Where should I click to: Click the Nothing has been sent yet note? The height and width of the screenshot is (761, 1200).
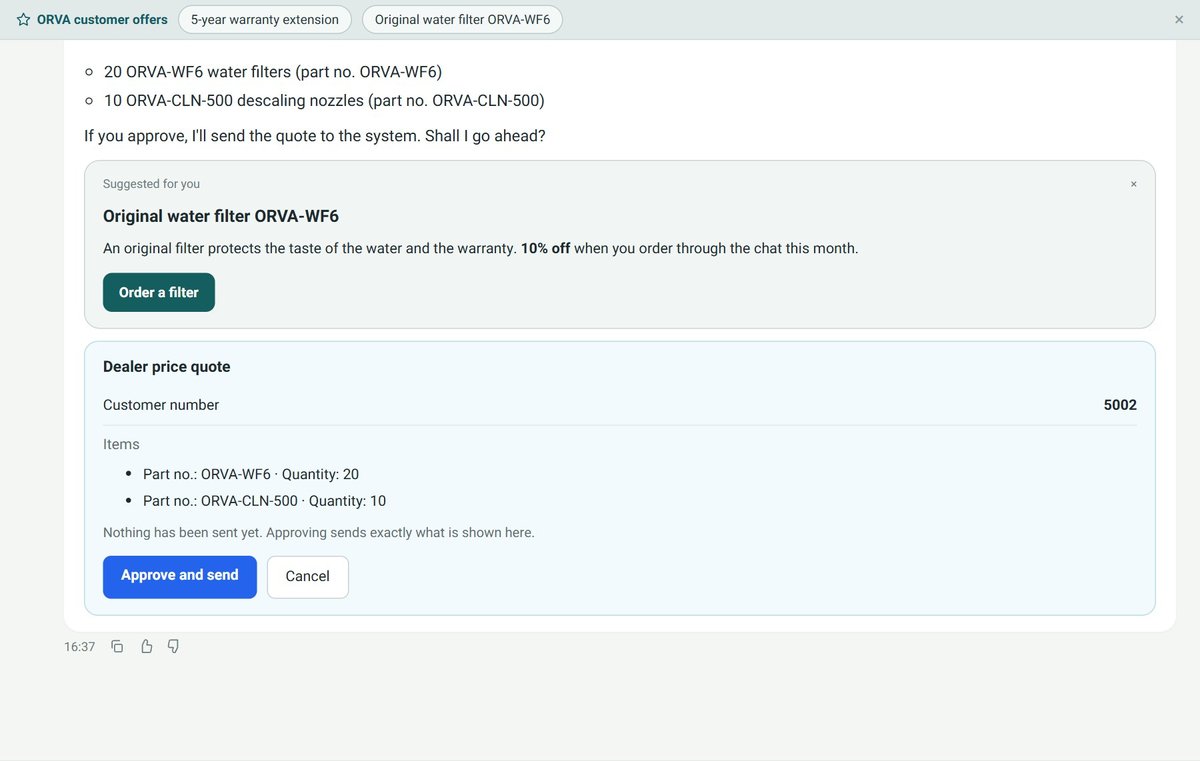click(x=319, y=533)
